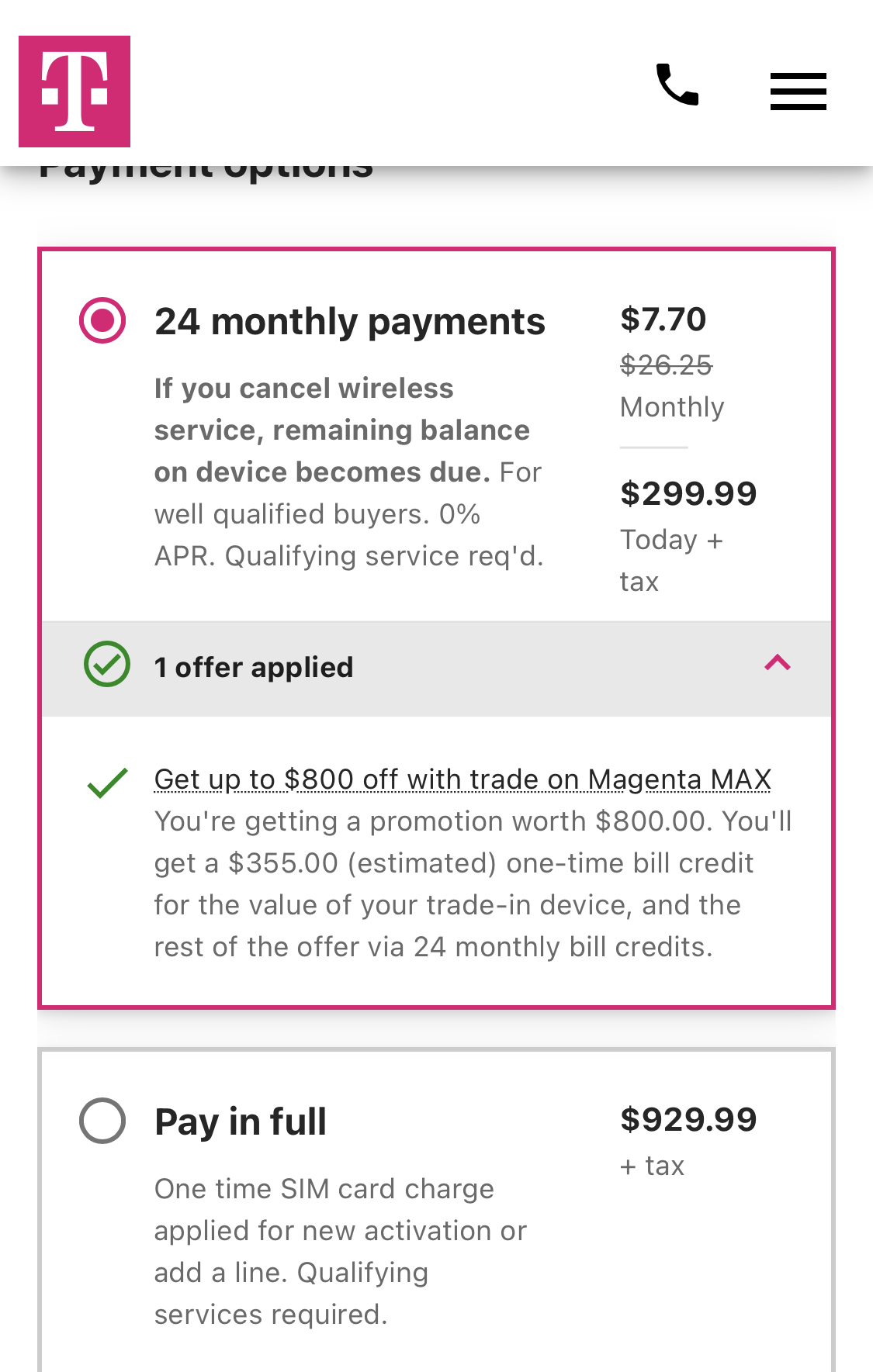The image size is (873, 1372).
Task: Click the T-Mobile logo
Action: click(74, 92)
